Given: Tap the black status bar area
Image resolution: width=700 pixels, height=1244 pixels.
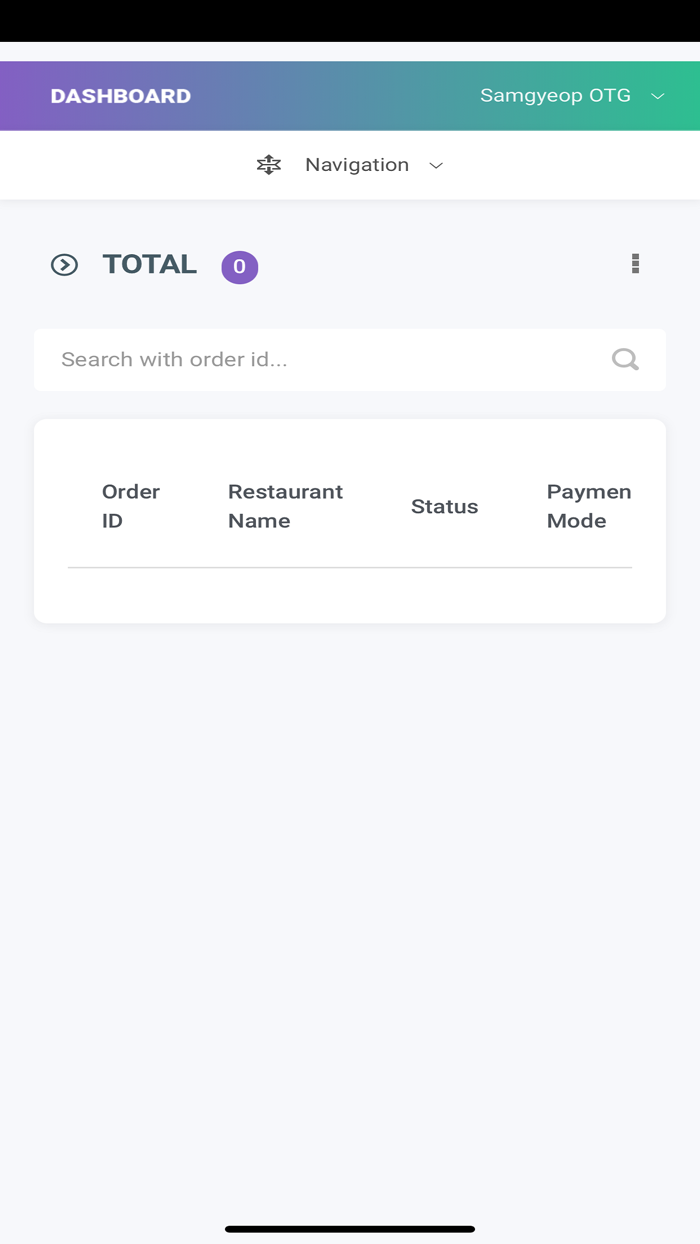Looking at the screenshot, I should coord(350,20).
